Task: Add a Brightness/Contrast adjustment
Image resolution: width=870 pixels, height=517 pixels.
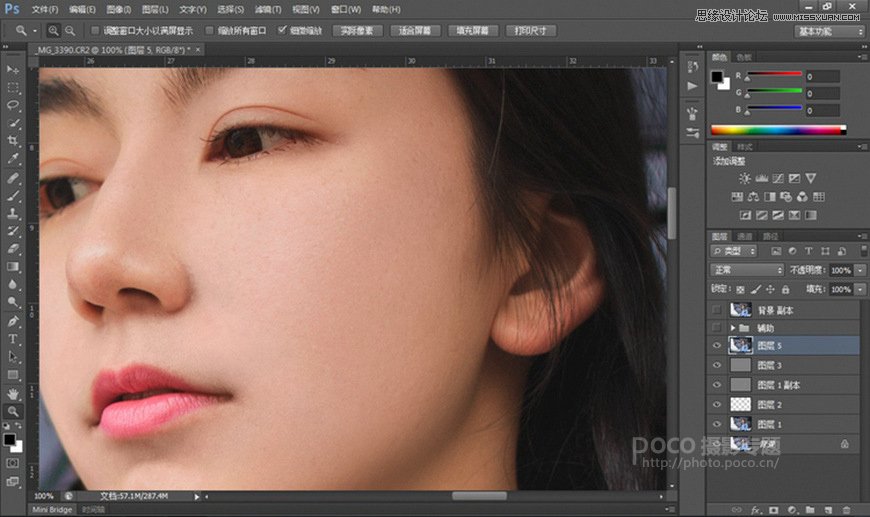Action: click(x=745, y=178)
